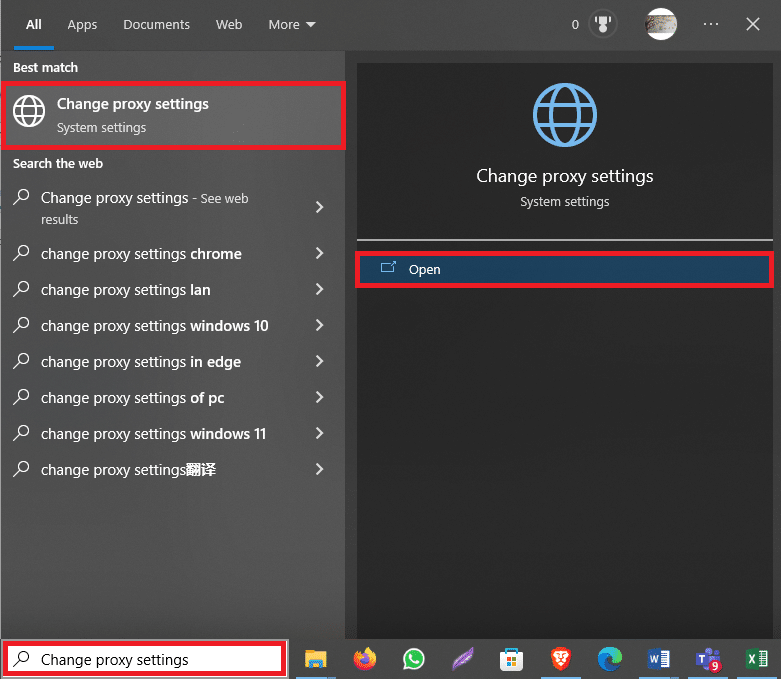This screenshot has height=679, width=781.
Task: Click the magnifier icon in the search box
Action: pos(22,659)
